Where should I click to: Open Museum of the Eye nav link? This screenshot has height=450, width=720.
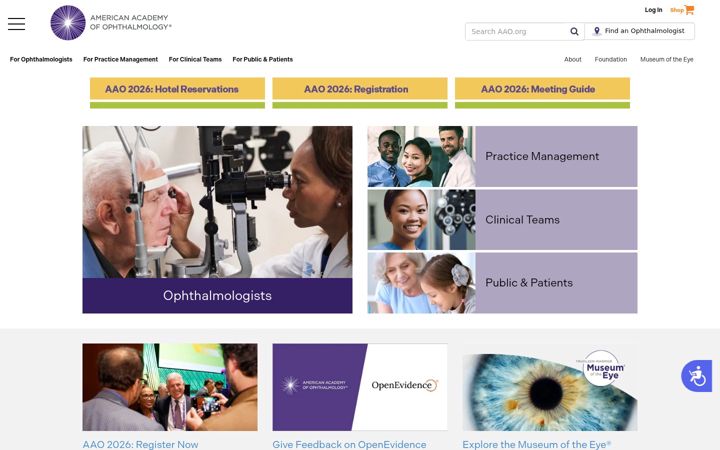tap(667, 59)
